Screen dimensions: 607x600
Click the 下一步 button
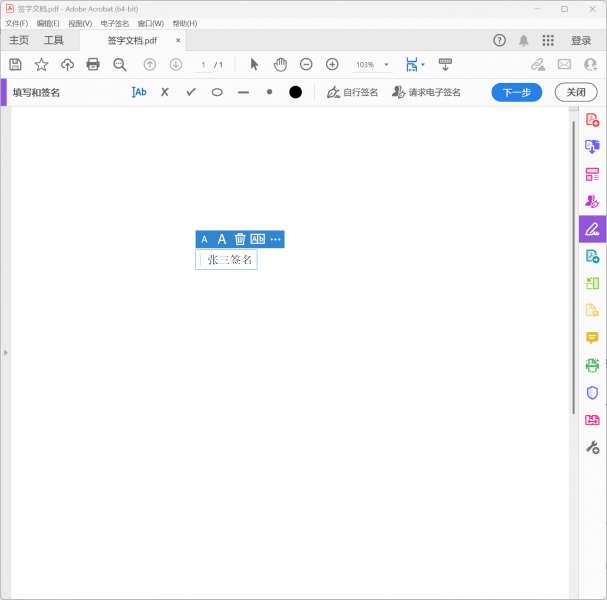pyautogui.click(x=516, y=92)
